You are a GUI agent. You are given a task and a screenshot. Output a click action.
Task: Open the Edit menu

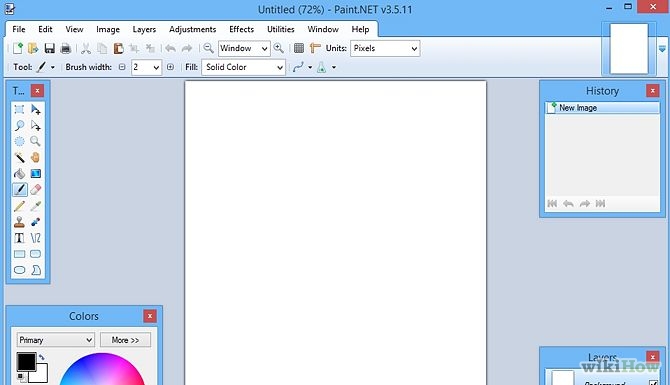[45, 29]
